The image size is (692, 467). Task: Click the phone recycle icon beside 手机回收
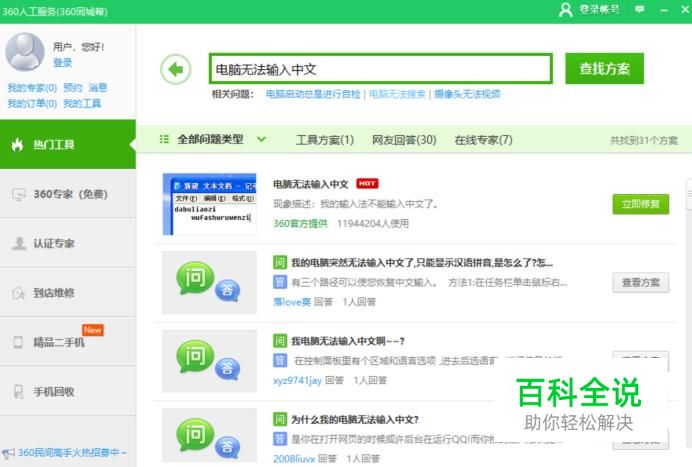(x=19, y=392)
